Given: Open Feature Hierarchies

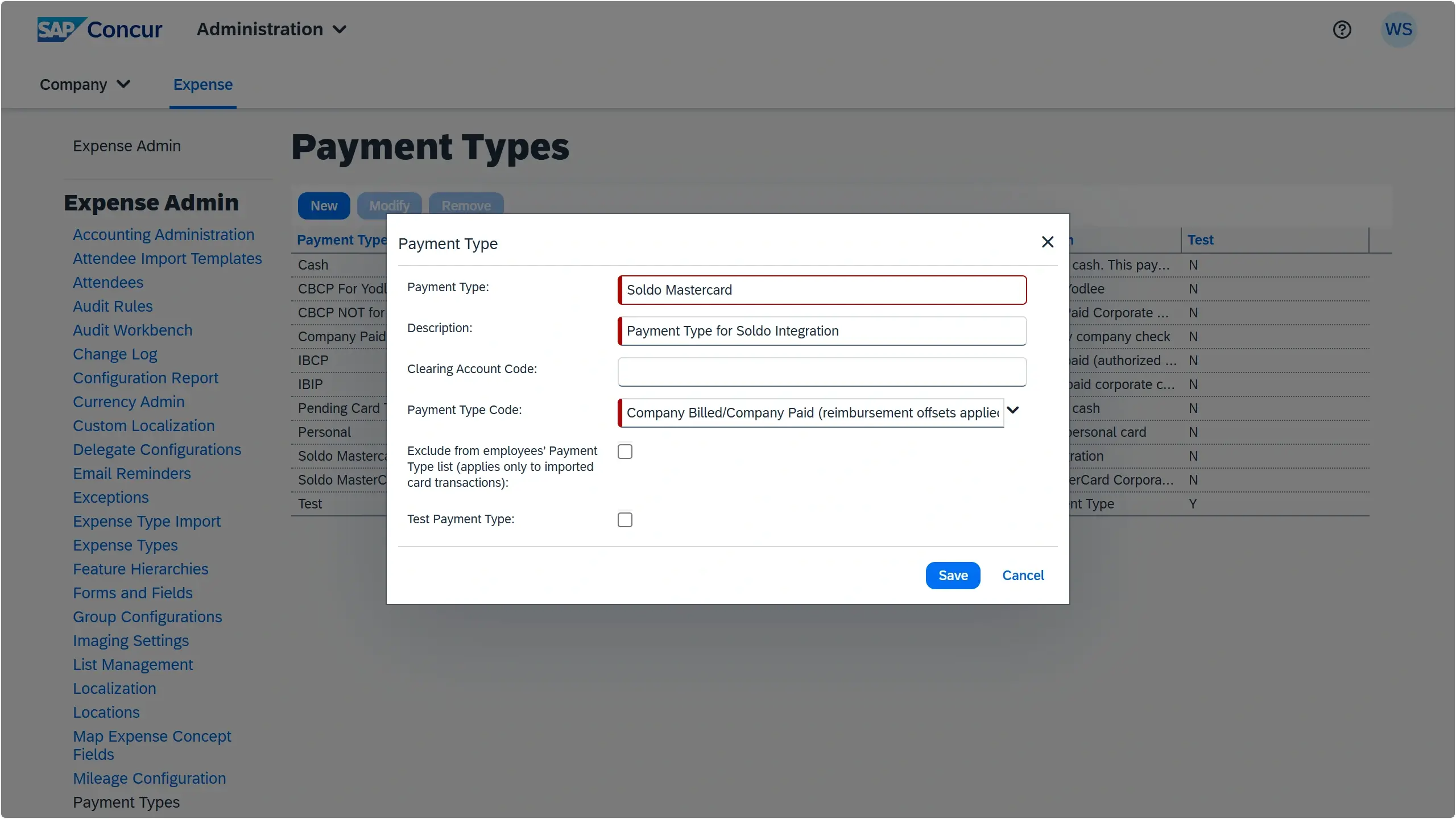Looking at the screenshot, I should (140, 569).
